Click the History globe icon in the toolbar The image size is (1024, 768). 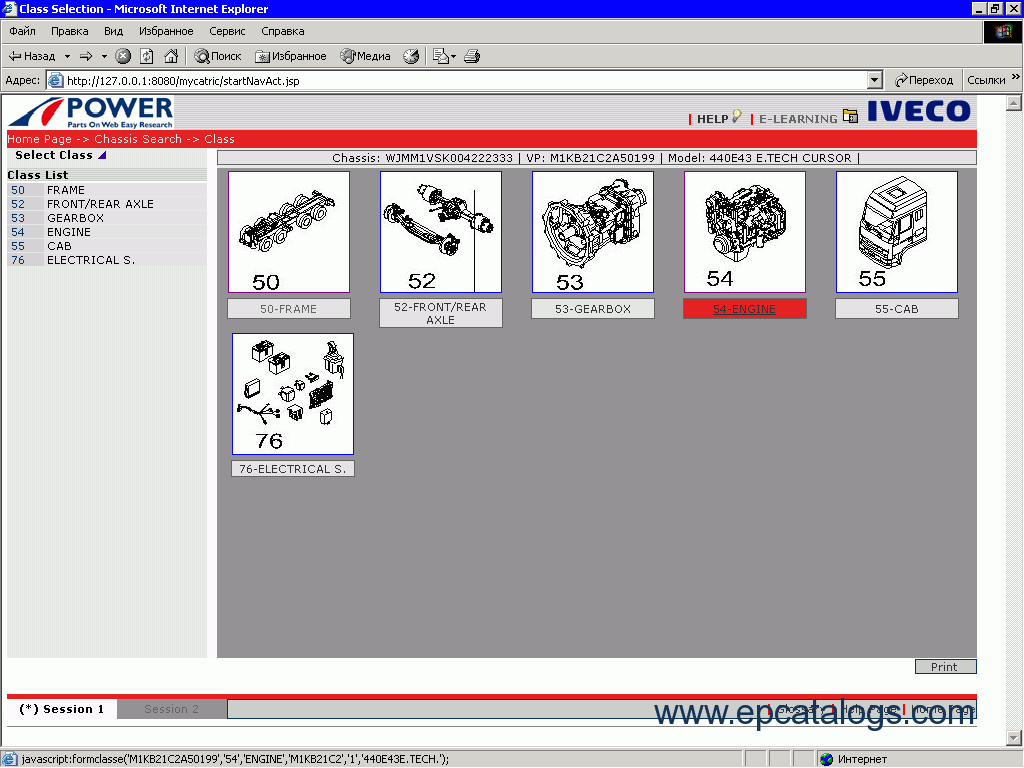click(410, 56)
